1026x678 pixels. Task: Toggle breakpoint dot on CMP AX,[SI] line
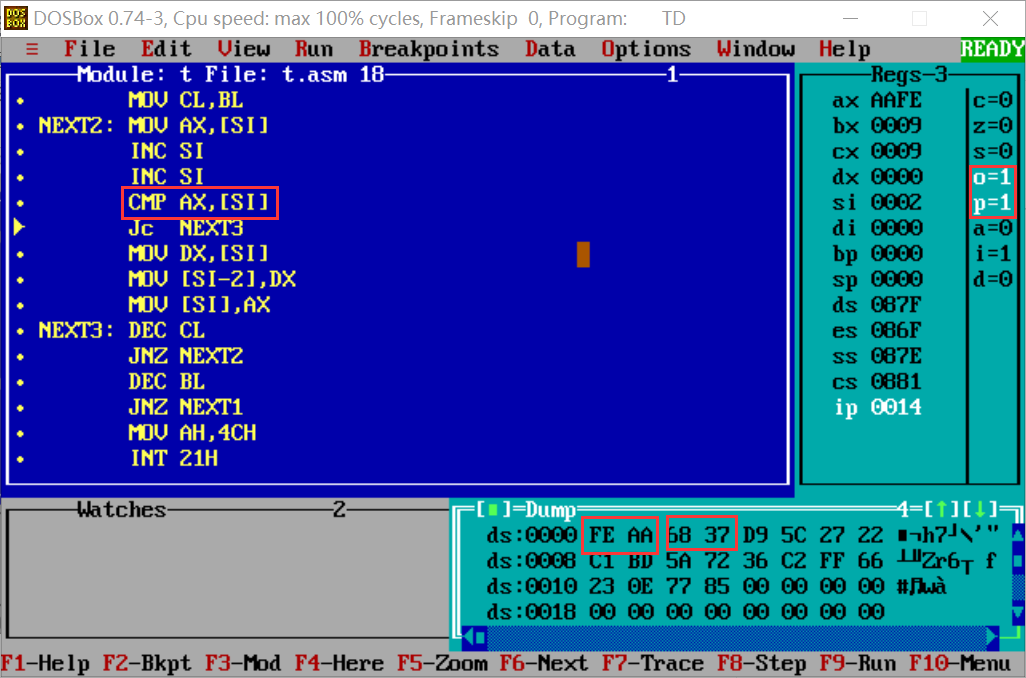[20, 203]
